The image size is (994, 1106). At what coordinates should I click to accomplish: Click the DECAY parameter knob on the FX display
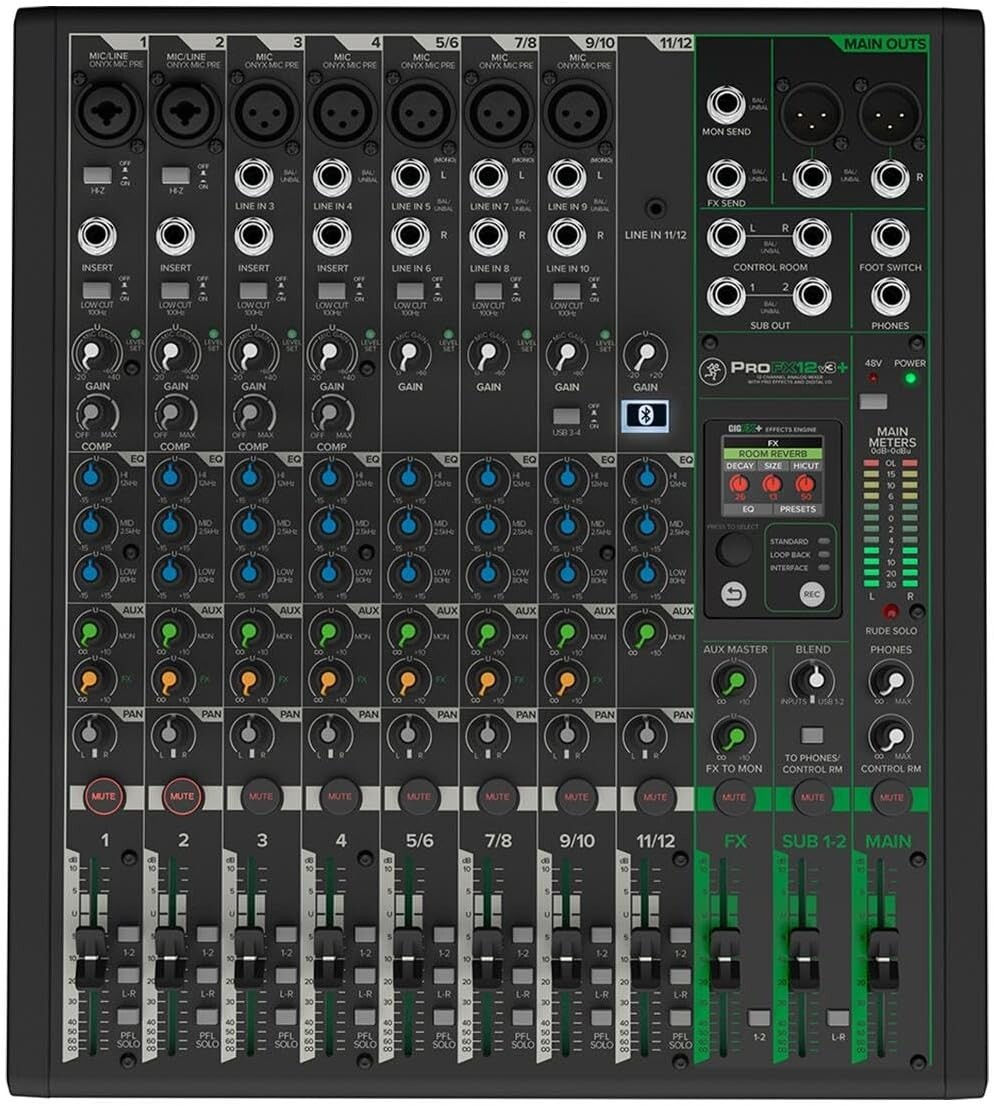[741, 484]
